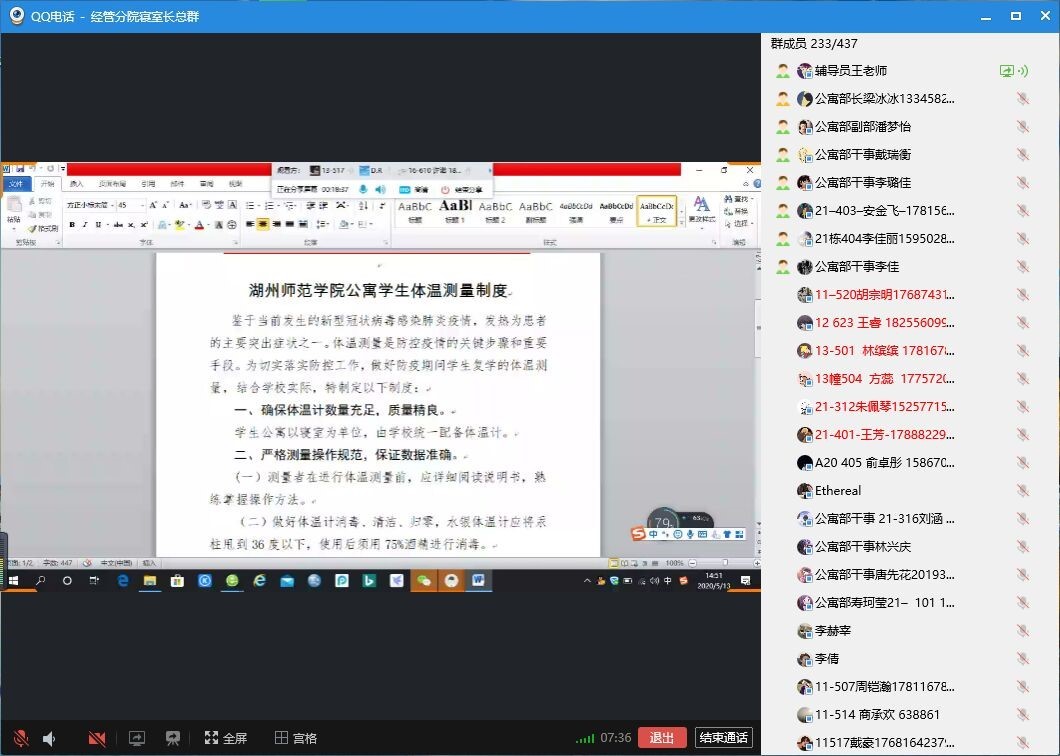Open the 插入 ribbon tab in Word

tap(76, 184)
